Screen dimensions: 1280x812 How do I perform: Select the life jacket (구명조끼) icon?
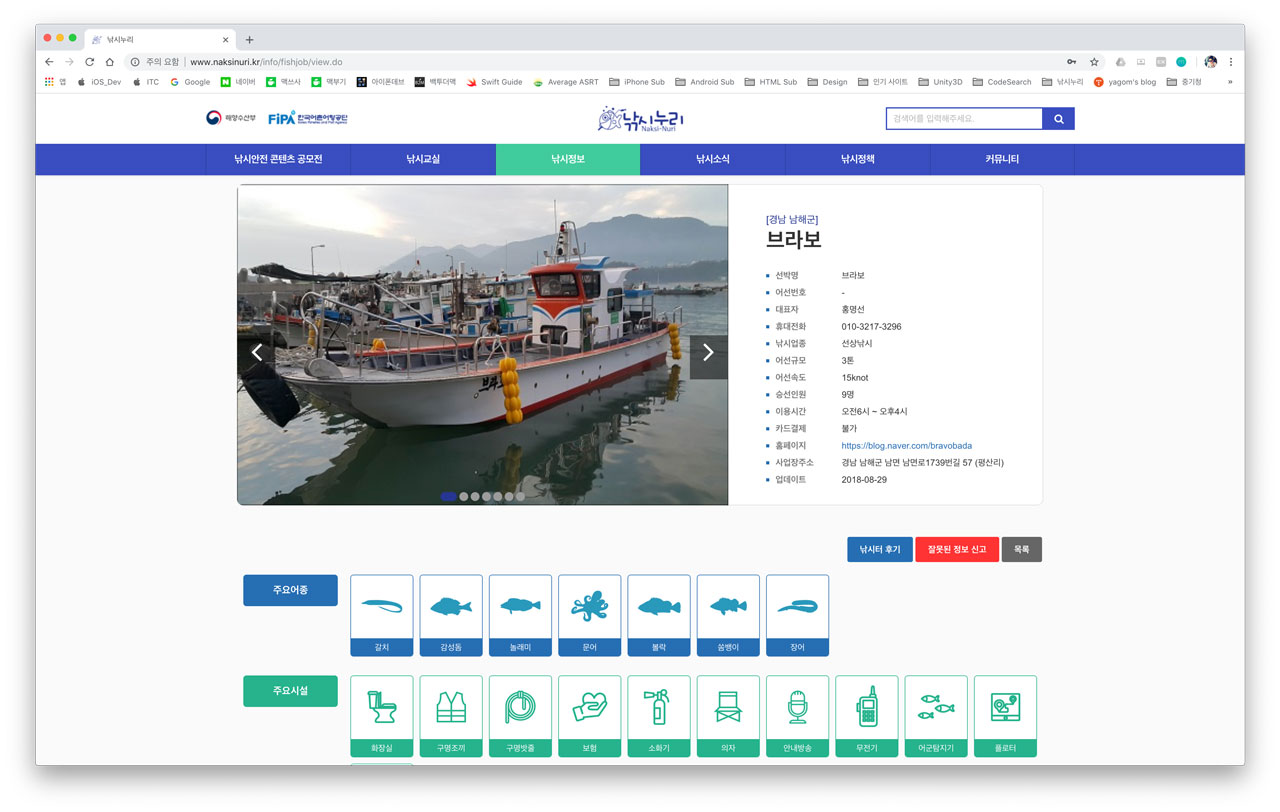click(451, 708)
